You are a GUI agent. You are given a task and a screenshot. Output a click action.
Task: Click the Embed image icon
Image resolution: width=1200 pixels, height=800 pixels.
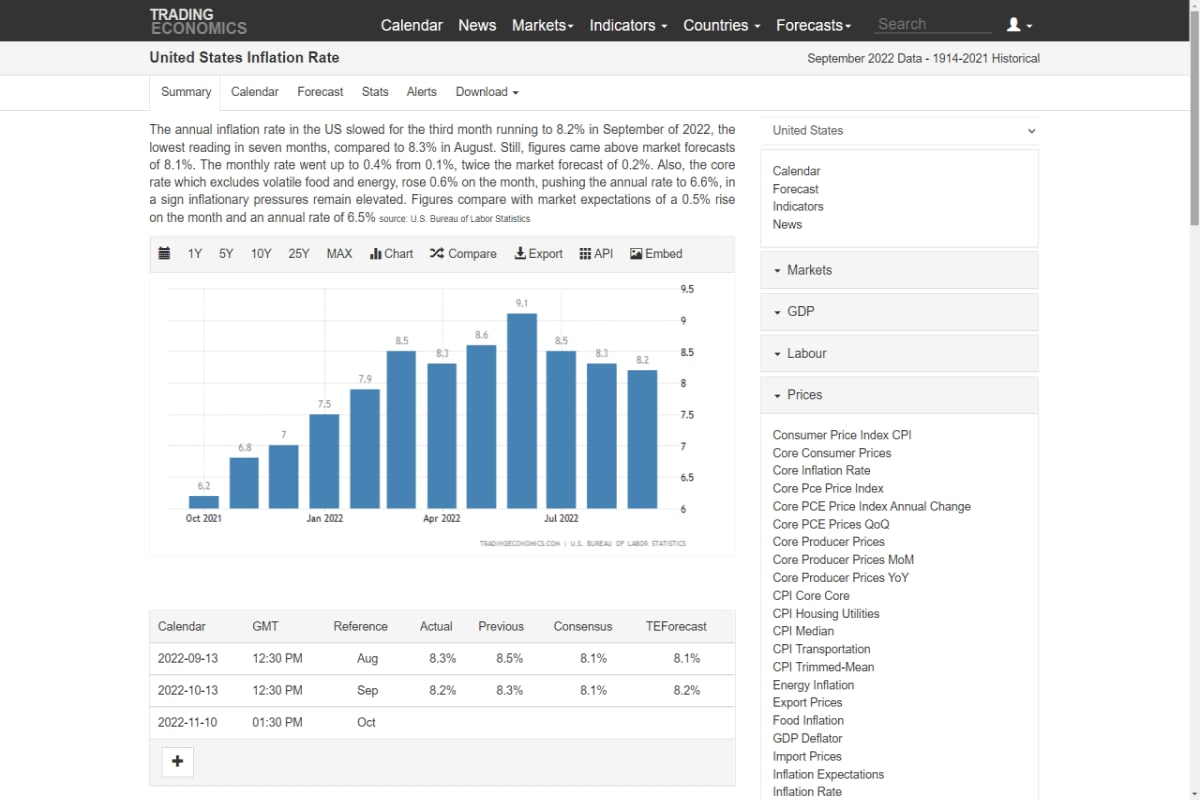(636, 254)
